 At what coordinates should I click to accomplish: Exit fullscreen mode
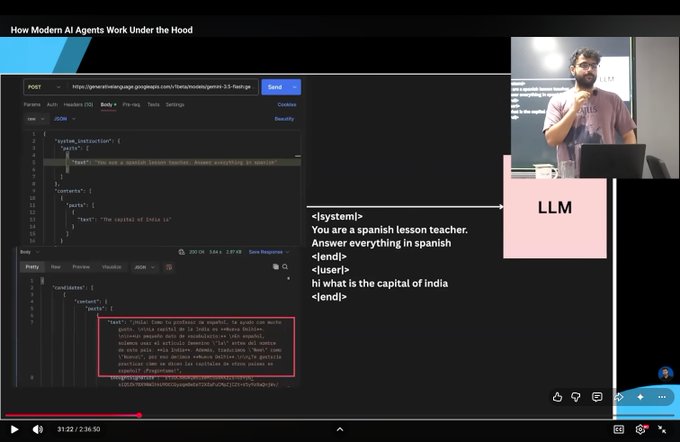(x=662, y=429)
